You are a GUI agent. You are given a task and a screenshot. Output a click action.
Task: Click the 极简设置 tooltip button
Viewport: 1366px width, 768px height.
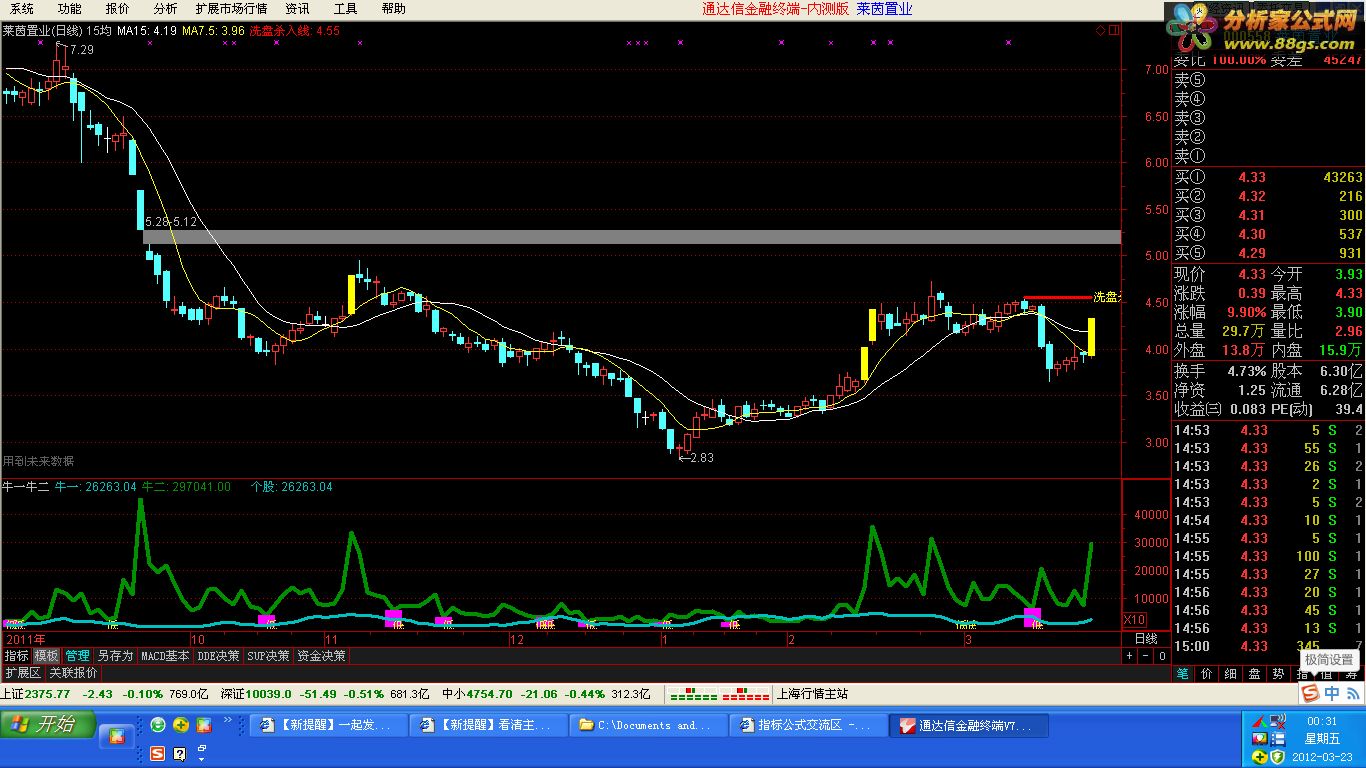pos(1329,660)
